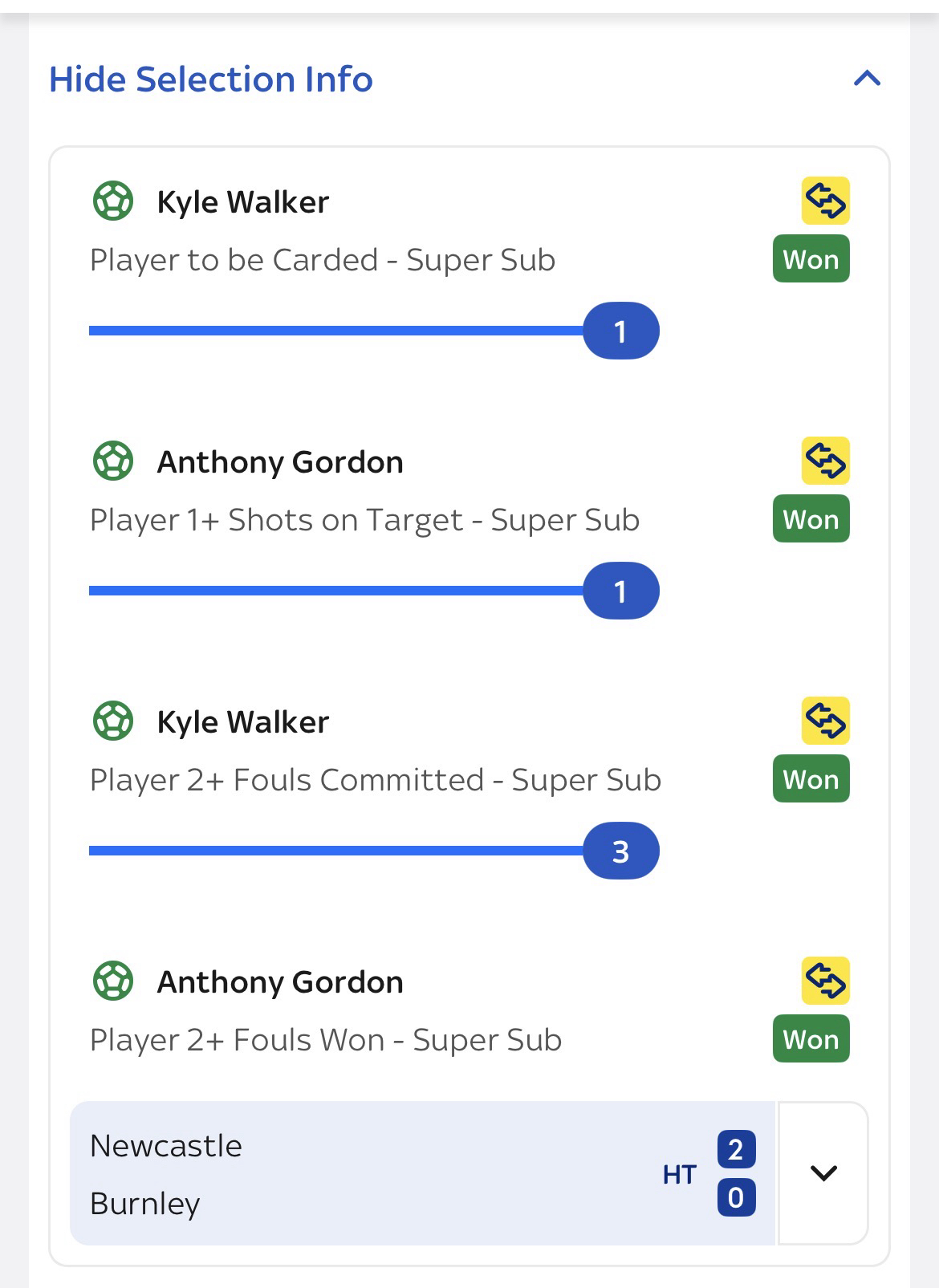The image size is (939, 1288).
Task: Click progress marker on Shots on Target bar
Action: (x=620, y=591)
